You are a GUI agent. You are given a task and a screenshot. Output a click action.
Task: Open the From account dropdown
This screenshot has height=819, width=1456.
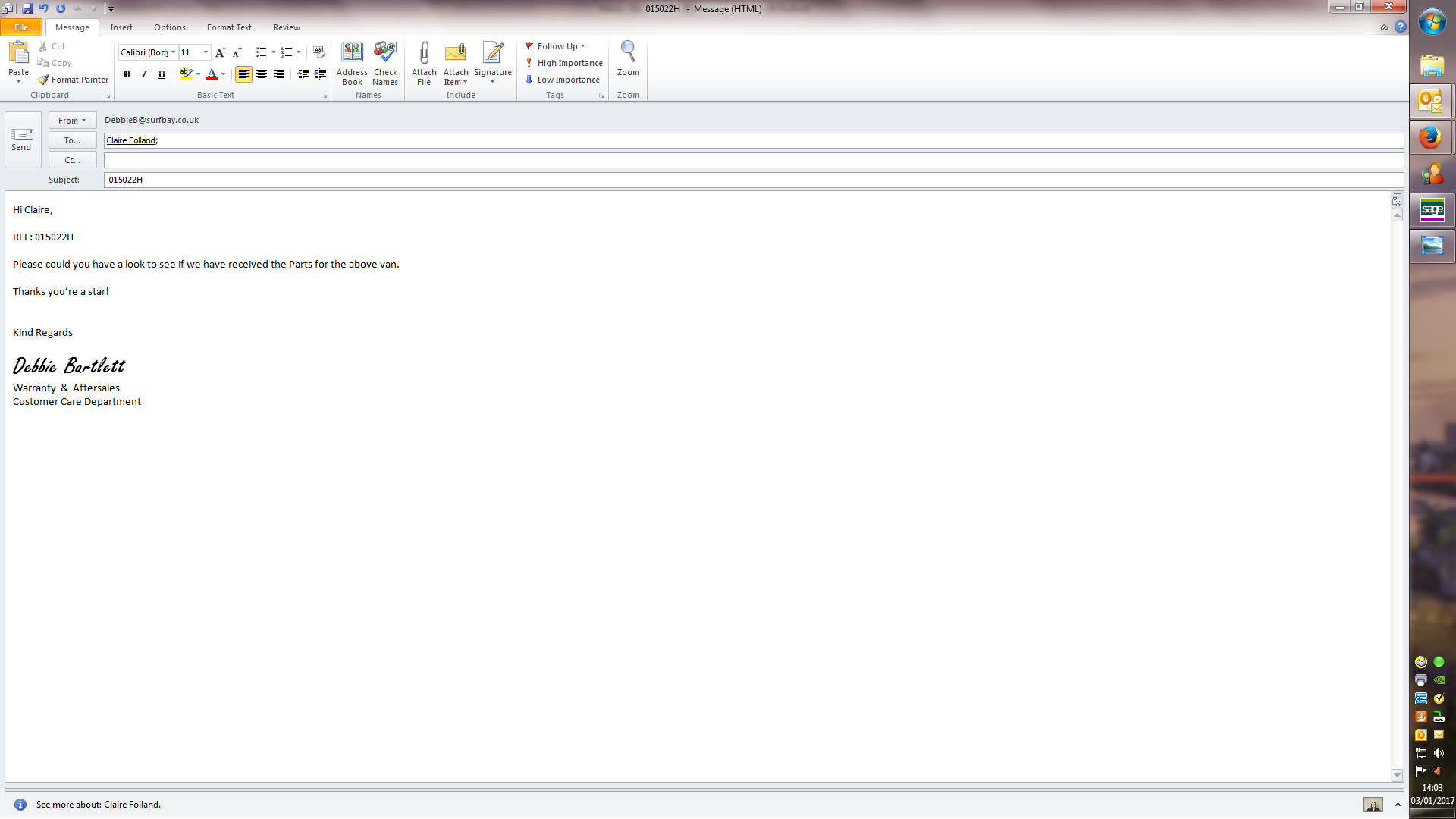(72, 121)
